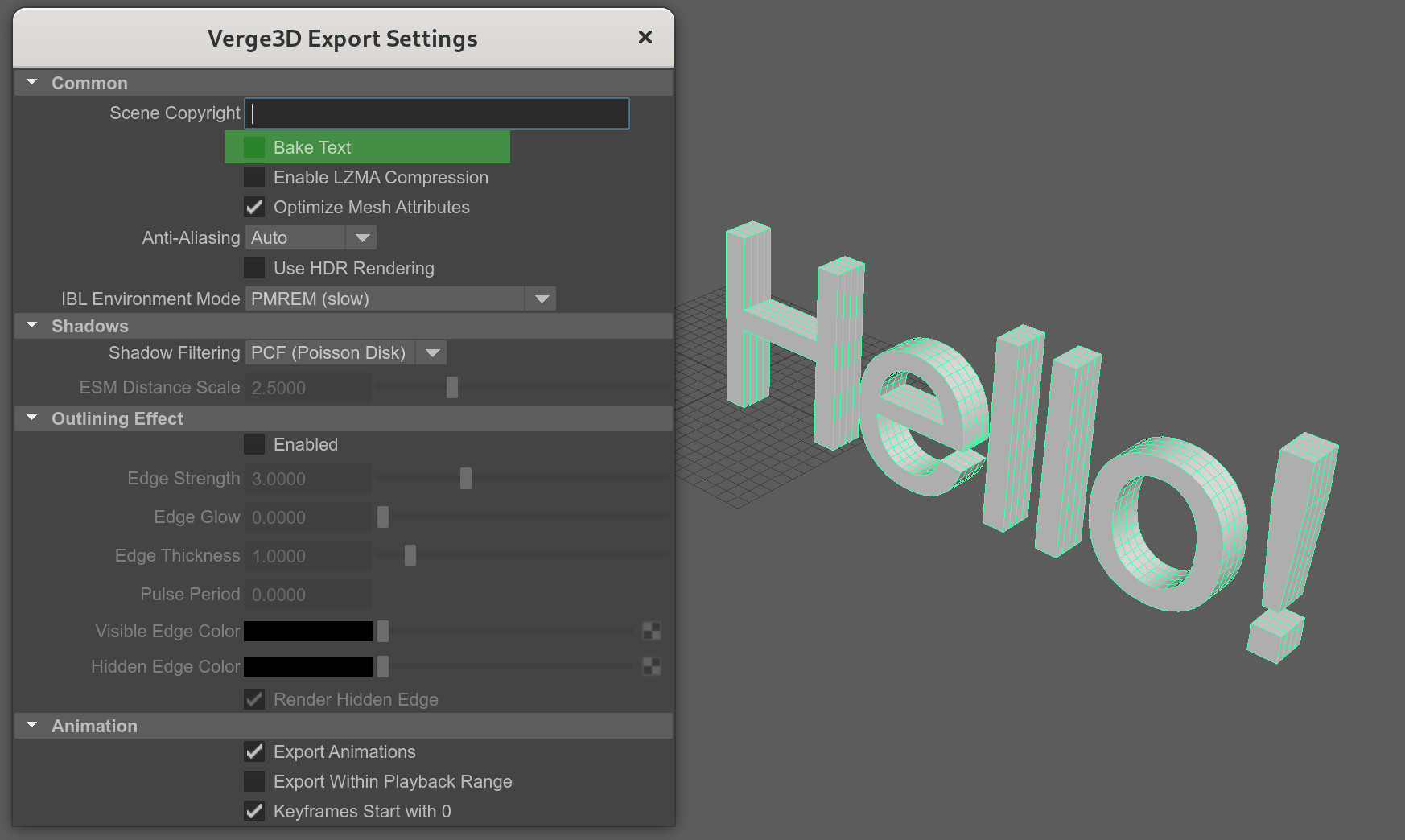Open the Visible Edge Color swatch

[308, 631]
